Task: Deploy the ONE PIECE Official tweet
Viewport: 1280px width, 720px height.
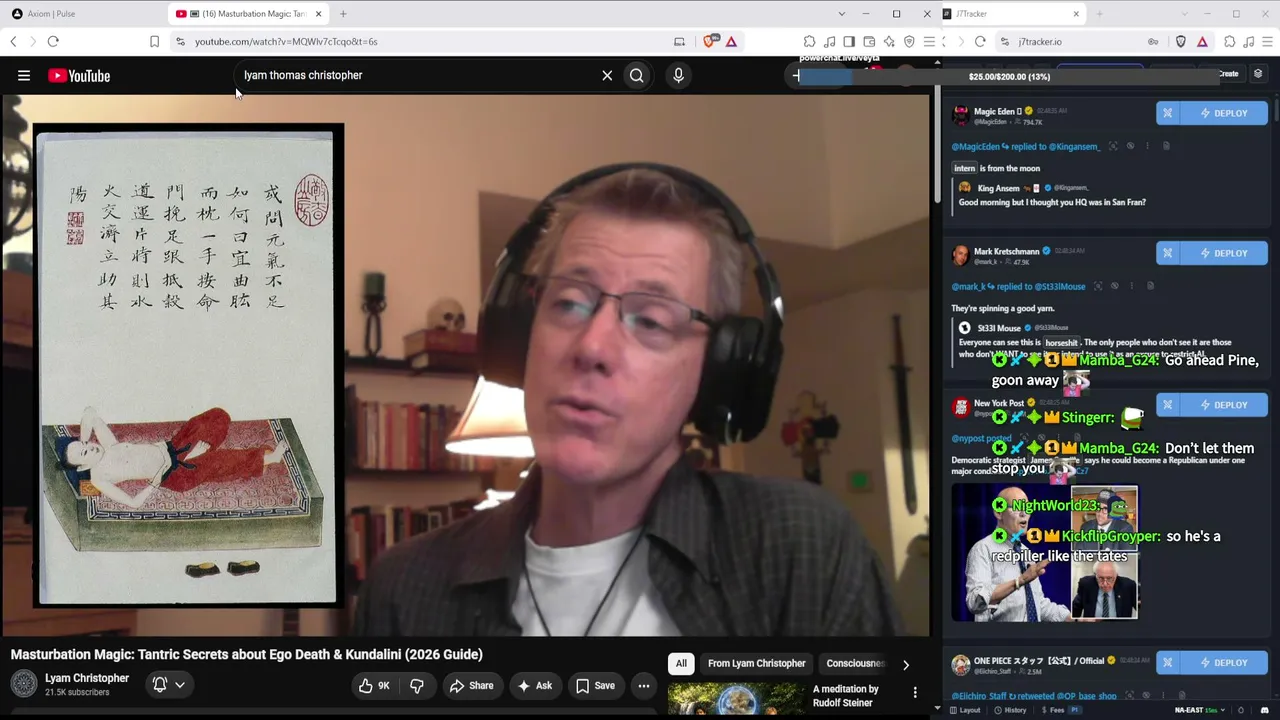Action: [1224, 662]
